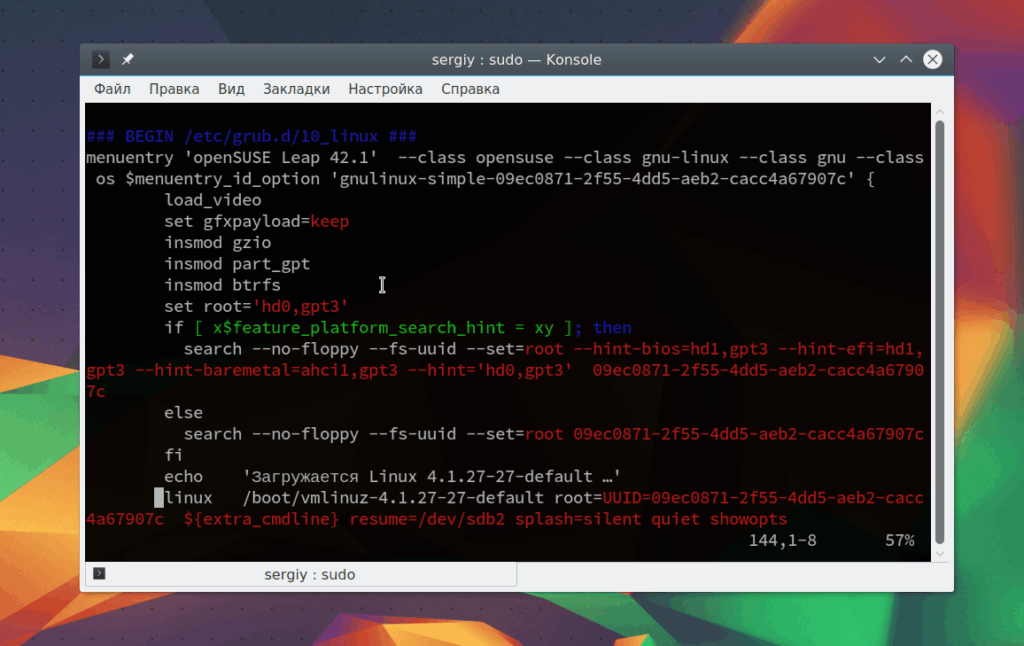
Task: Click the terminal icon in tab bar
Action: click(x=99, y=573)
